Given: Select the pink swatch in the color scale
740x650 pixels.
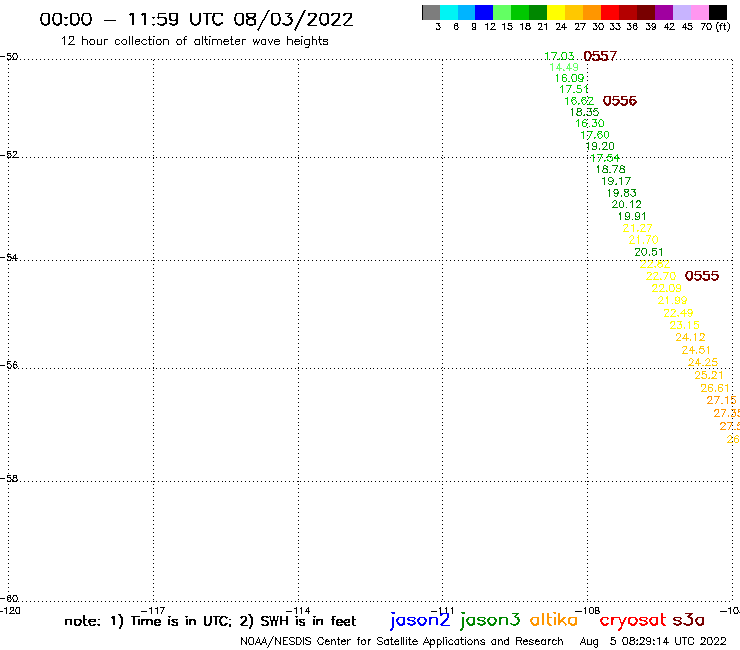Looking at the screenshot, I should click(699, 12).
